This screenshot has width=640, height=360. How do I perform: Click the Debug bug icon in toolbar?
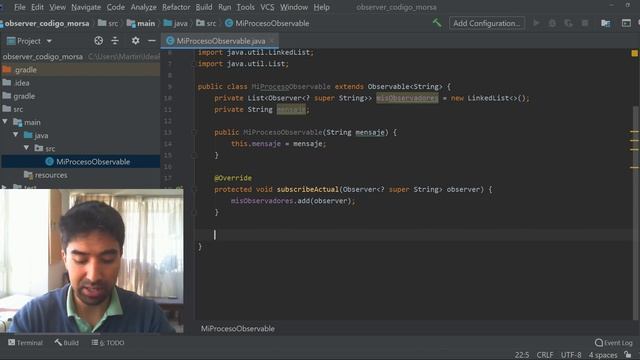(552, 23)
